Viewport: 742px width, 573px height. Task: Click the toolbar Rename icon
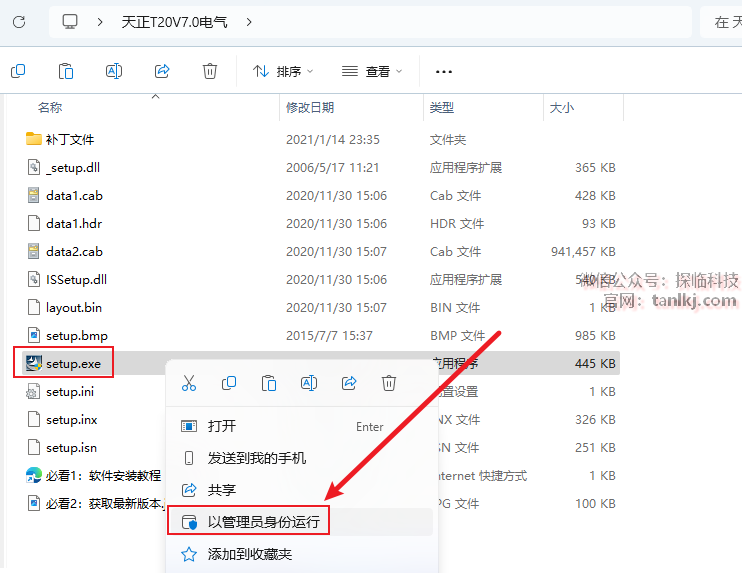pos(114,71)
